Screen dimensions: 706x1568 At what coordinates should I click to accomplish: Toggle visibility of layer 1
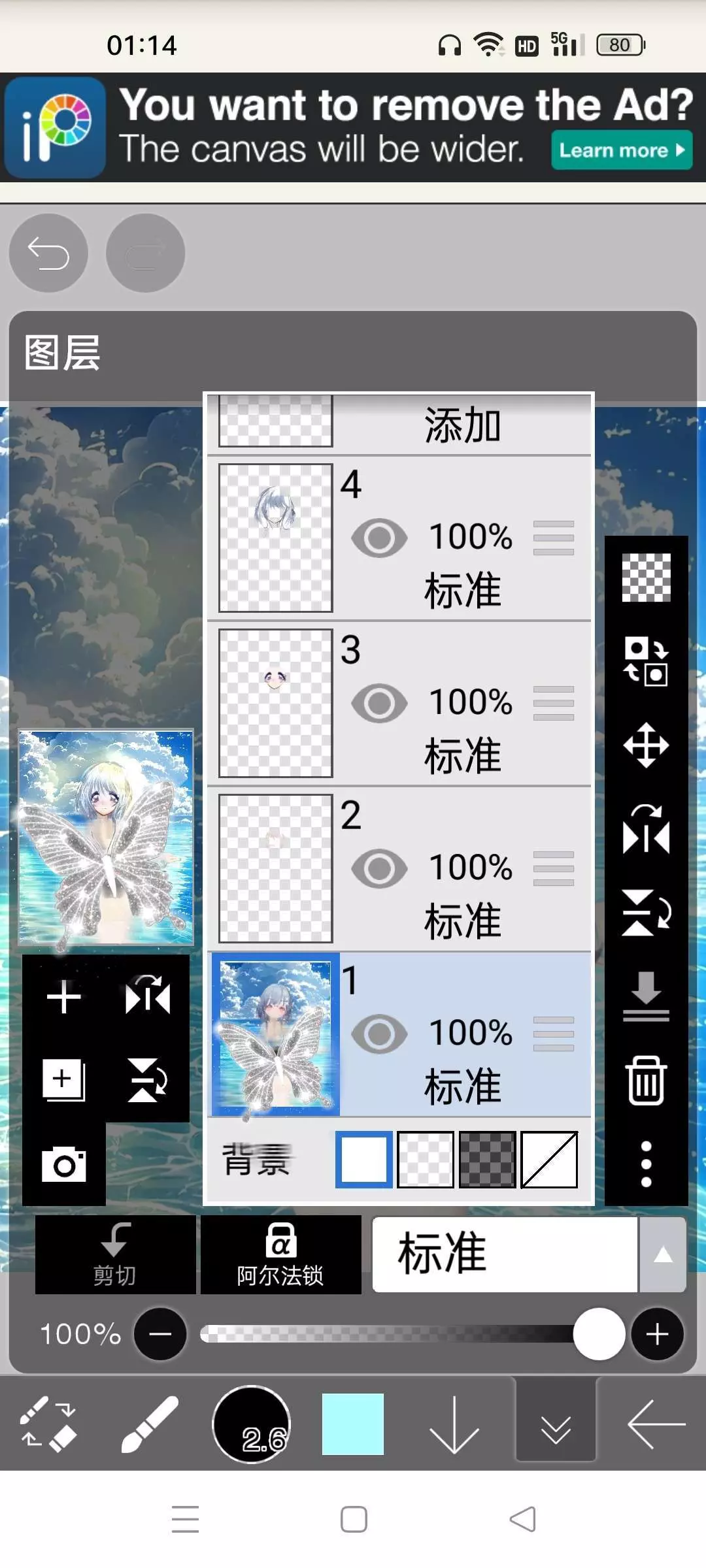[x=379, y=1034]
